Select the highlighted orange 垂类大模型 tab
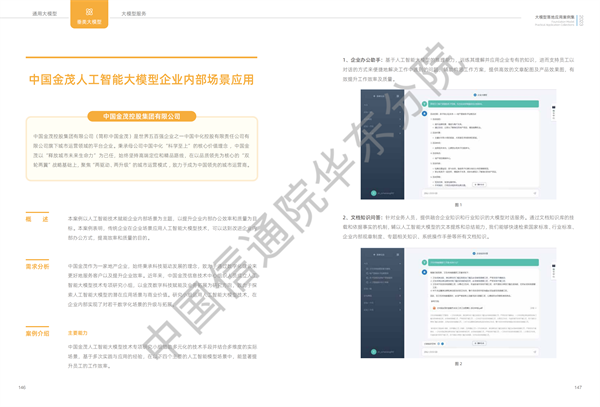 pyautogui.click(x=89, y=15)
